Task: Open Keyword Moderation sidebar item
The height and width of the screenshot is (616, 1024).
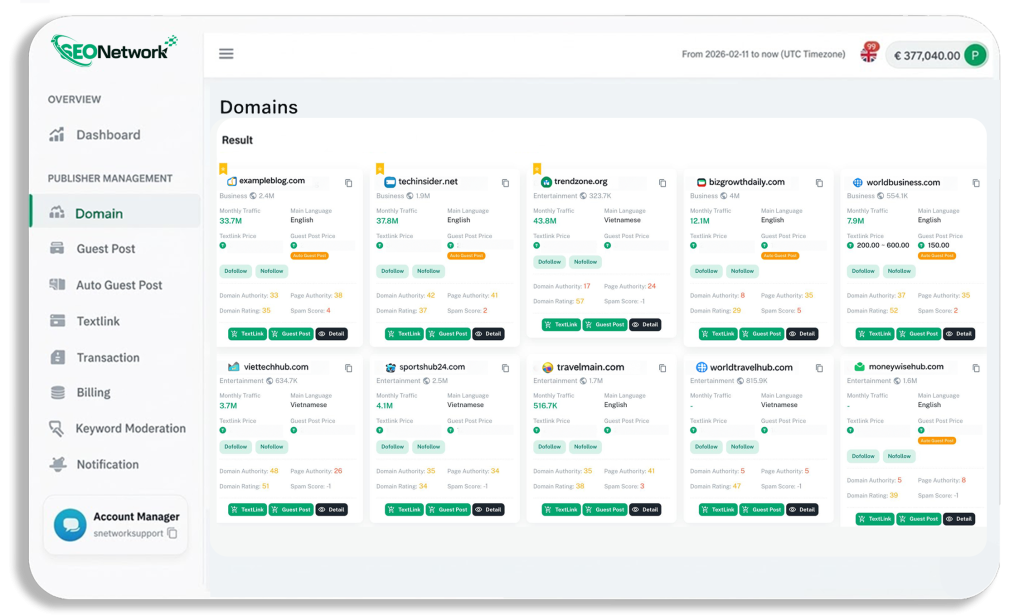Action: 130,429
